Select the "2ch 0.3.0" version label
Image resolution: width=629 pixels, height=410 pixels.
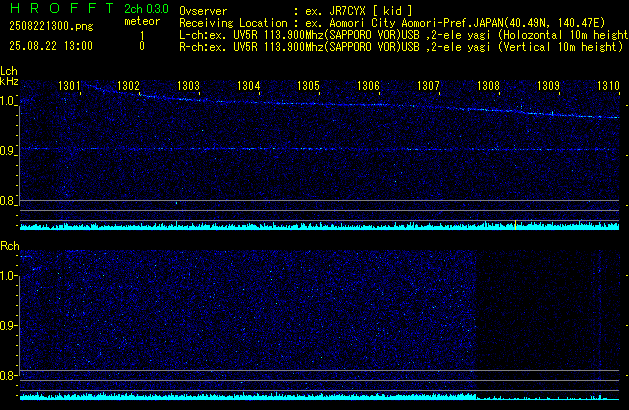[x=146, y=8]
